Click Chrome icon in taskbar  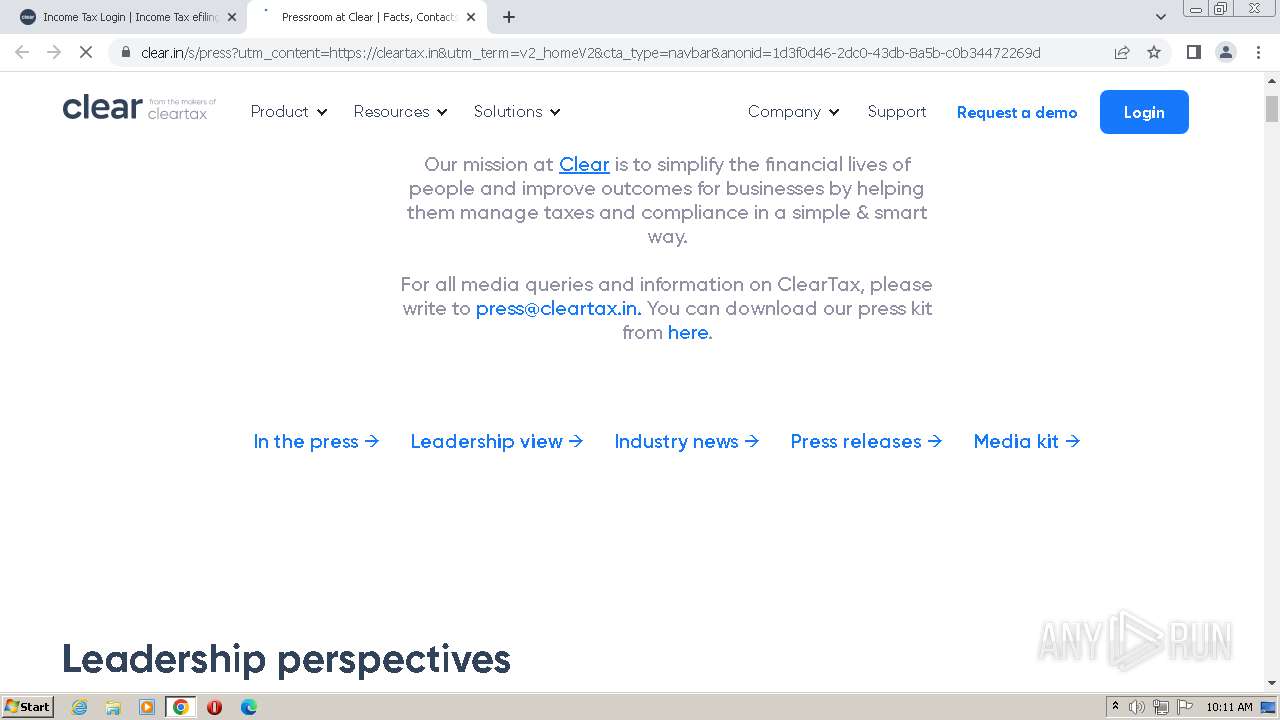click(x=181, y=707)
